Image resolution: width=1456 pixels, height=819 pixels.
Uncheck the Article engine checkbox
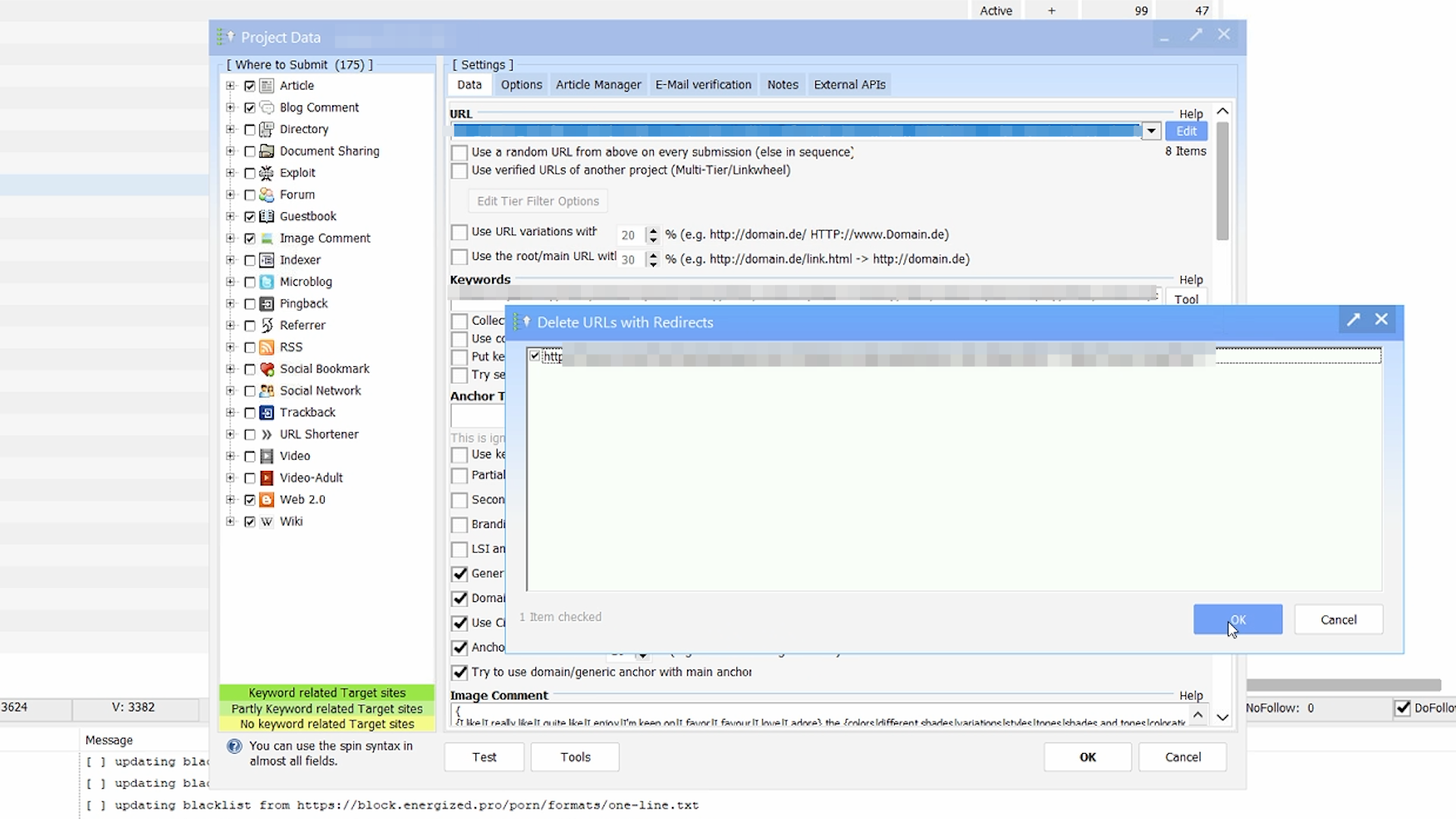(x=249, y=86)
